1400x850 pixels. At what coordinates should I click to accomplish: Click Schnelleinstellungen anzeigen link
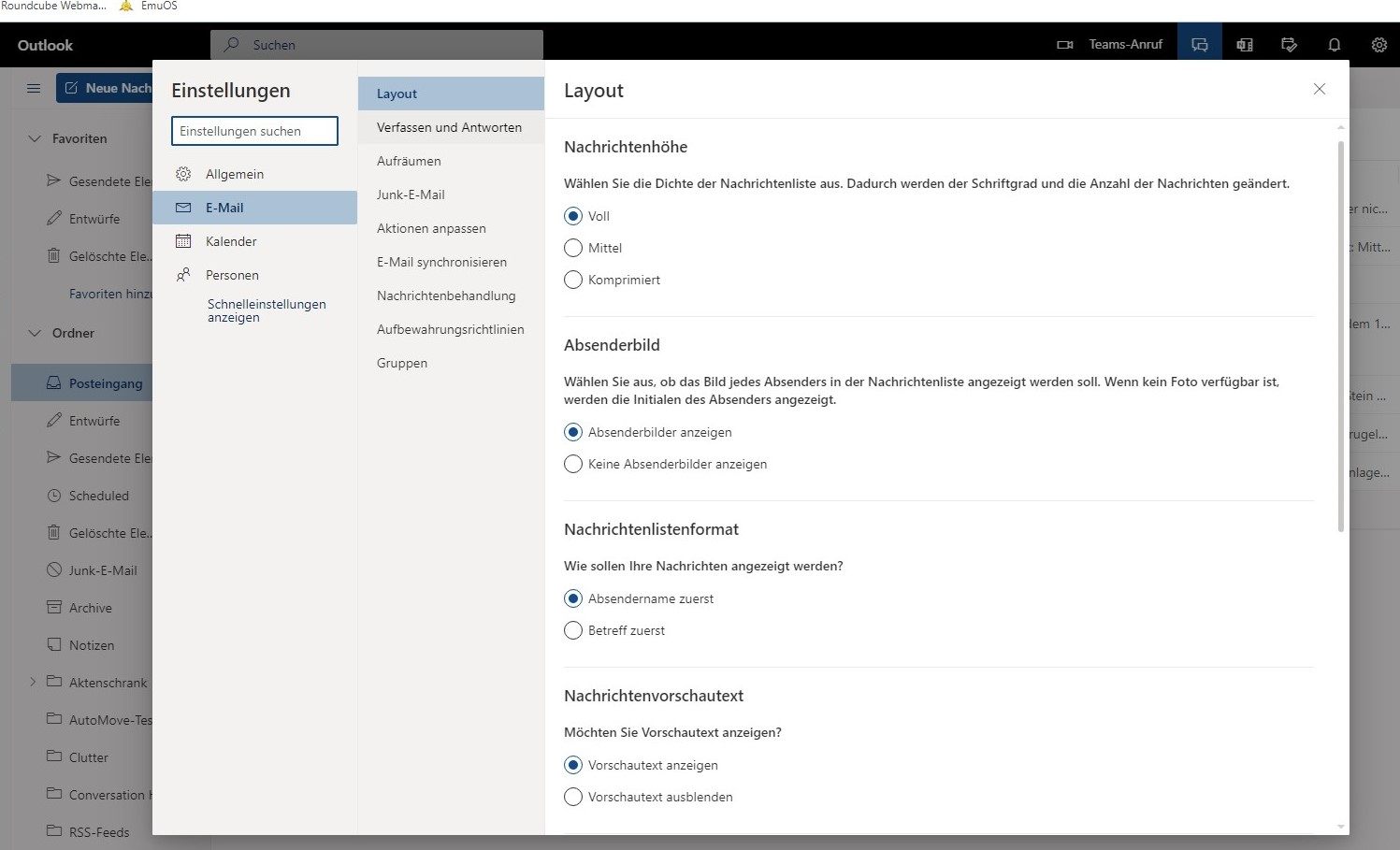(x=267, y=310)
